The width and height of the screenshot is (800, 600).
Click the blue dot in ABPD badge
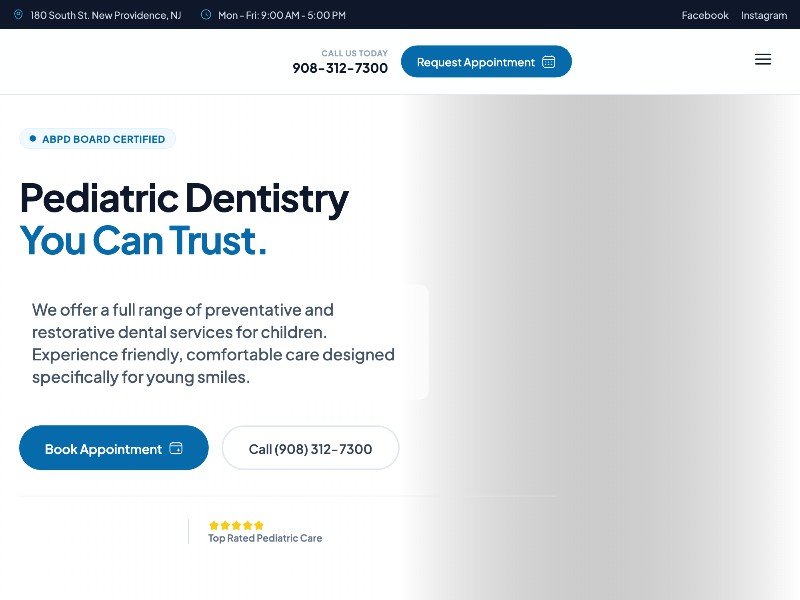(x=33, y=139)
